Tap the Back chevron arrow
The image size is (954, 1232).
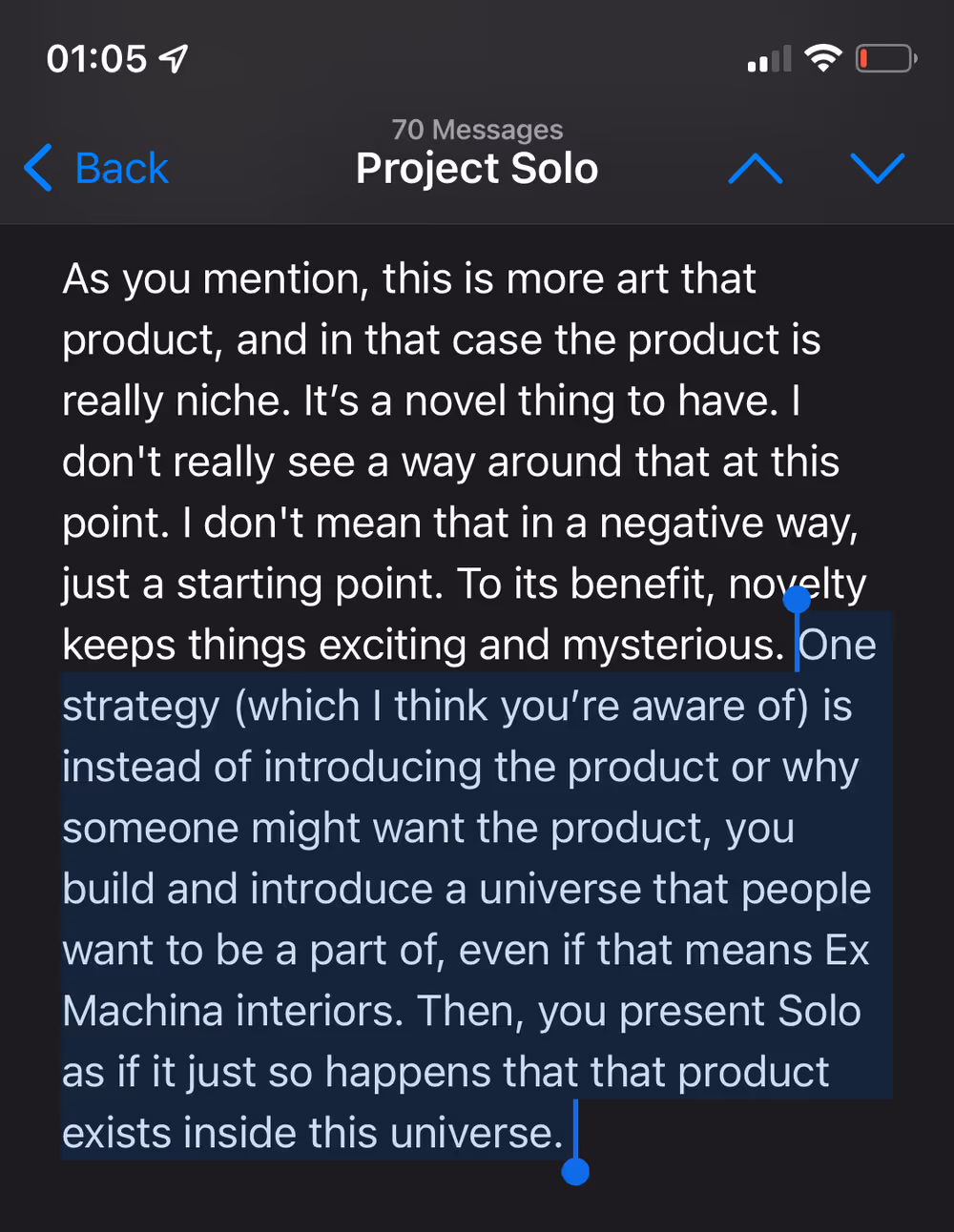[x=39, y=169]
